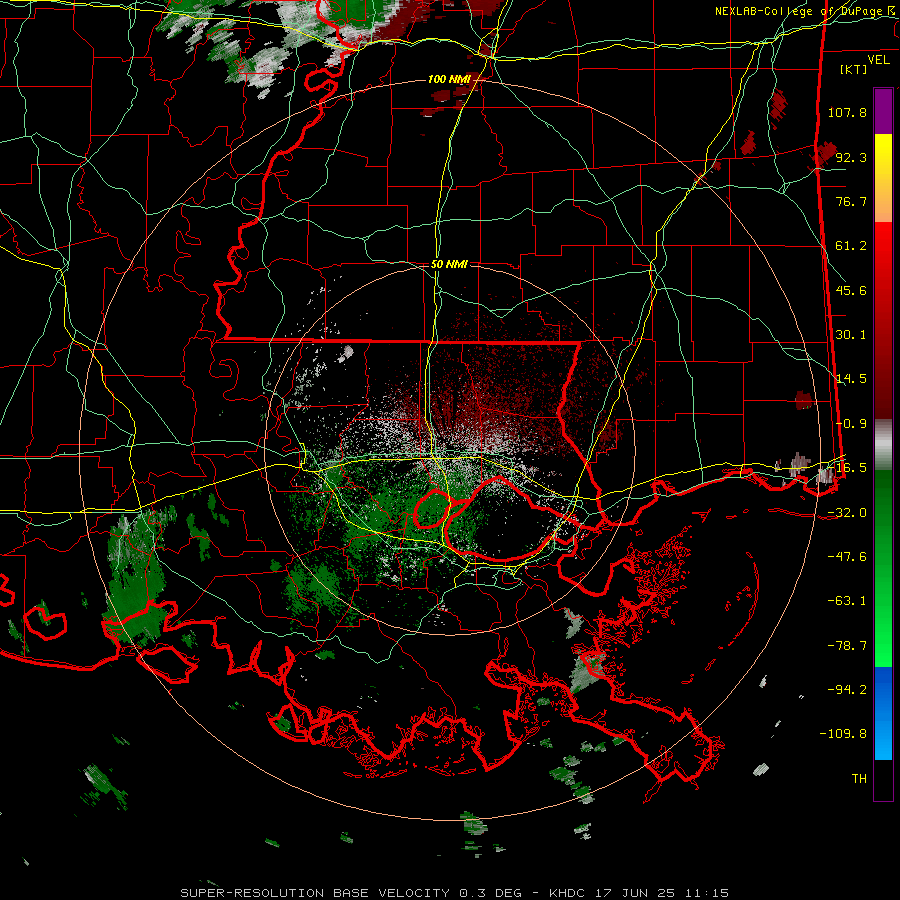The width and height of the screenshot is (900, 900).
Task: Click the -94.2 velocity legend value
Action: [x=847, y=690]
